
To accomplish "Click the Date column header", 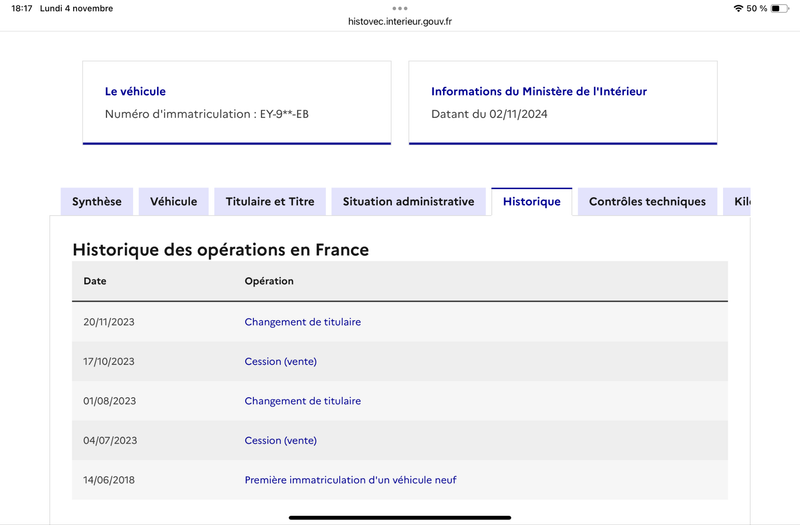I will pyautogui.click(x=95, y=281).
